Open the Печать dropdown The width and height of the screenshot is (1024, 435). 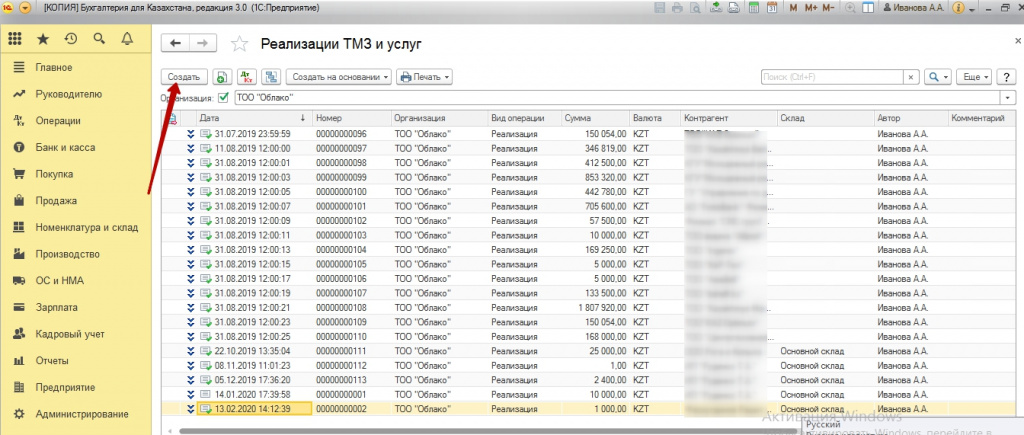click(424, 77)
